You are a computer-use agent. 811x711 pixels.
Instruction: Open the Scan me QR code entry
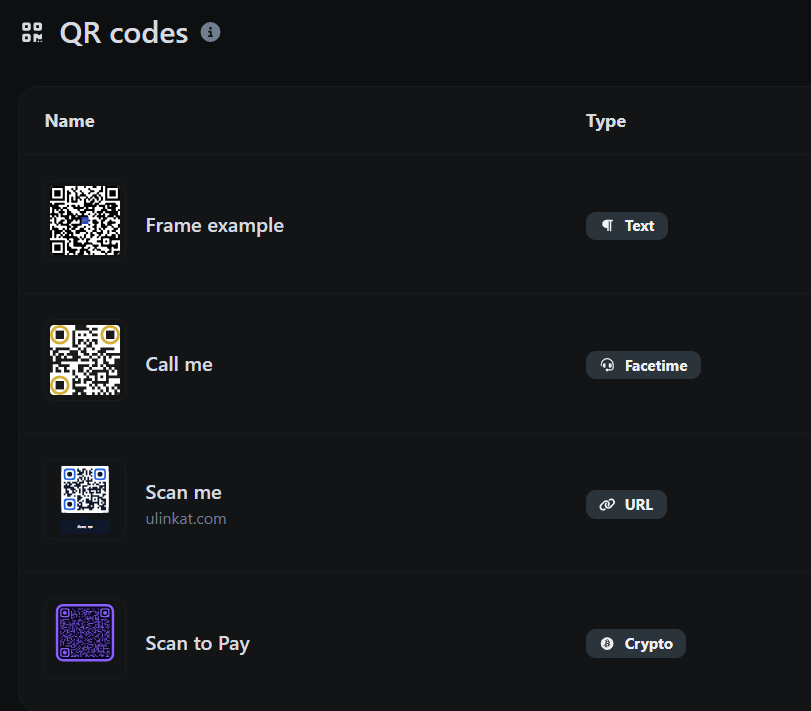[184, 492]
